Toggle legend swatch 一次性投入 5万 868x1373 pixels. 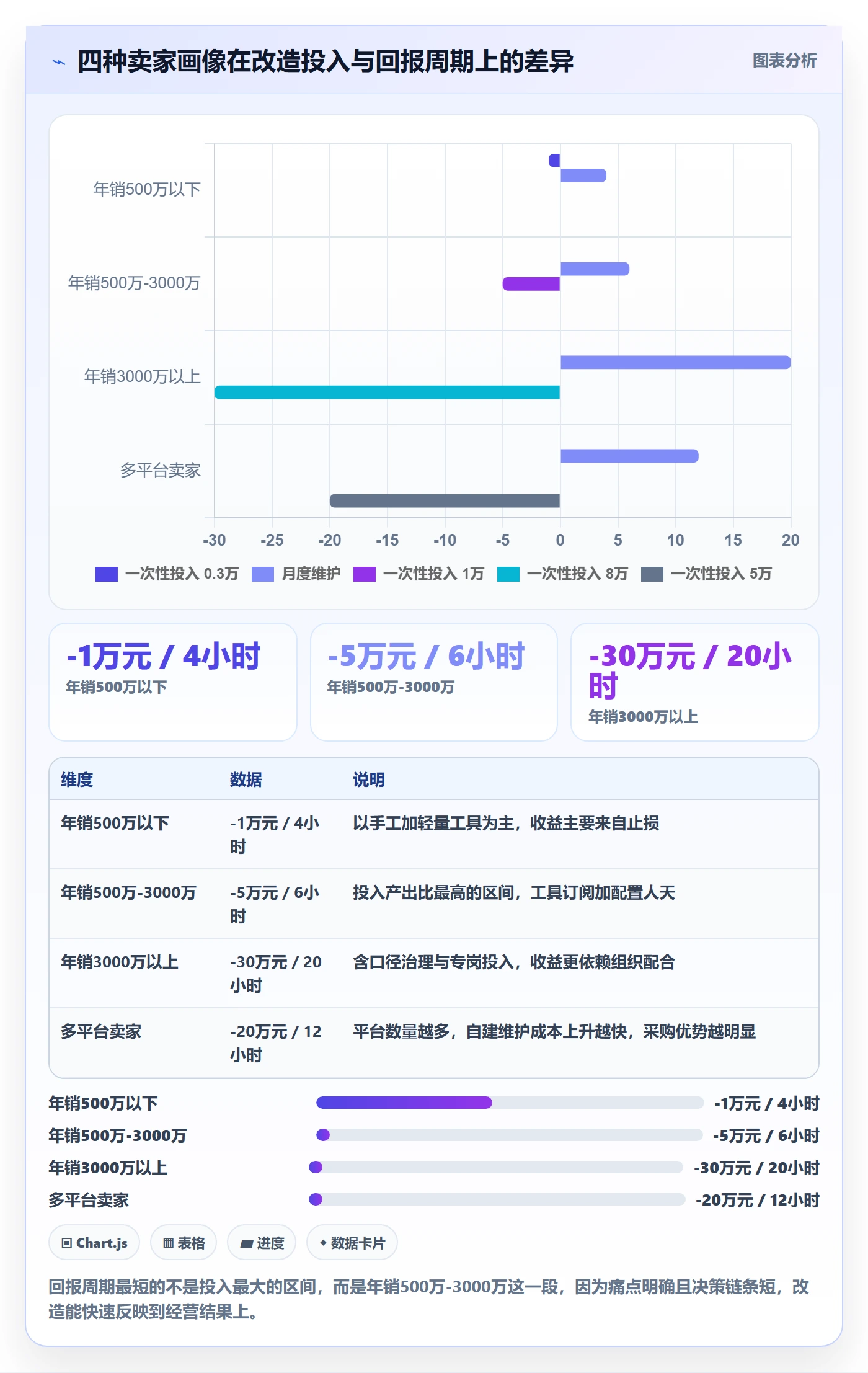(652, 574)
